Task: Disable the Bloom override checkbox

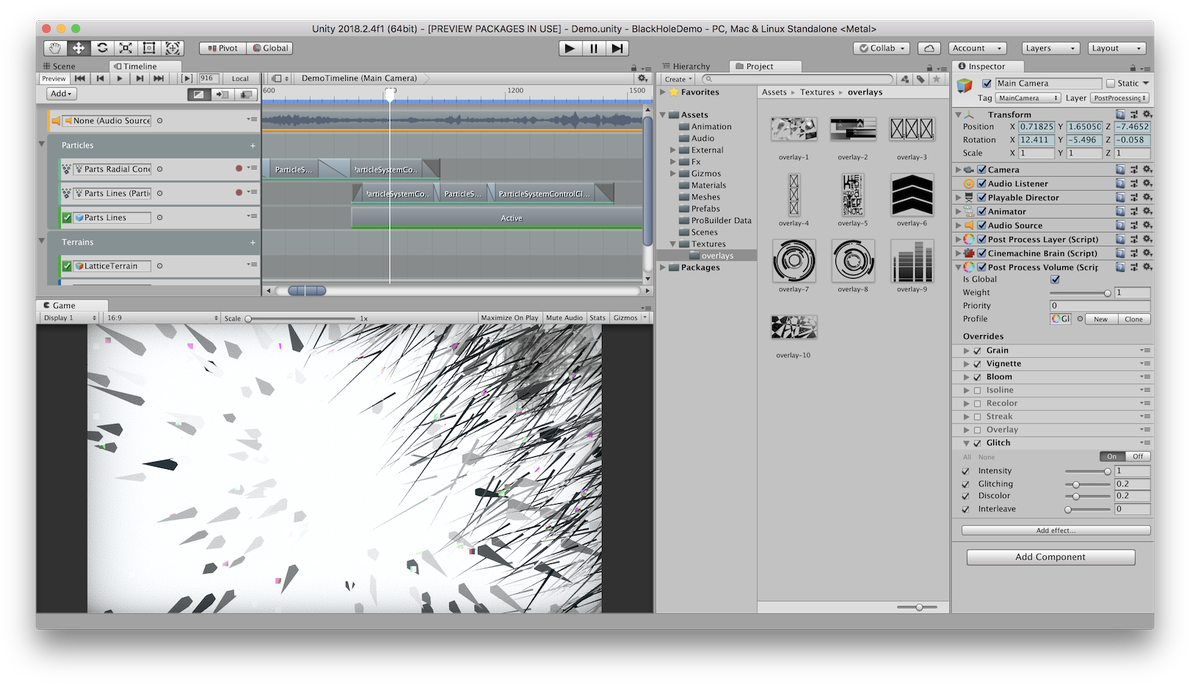Action: 977,377
